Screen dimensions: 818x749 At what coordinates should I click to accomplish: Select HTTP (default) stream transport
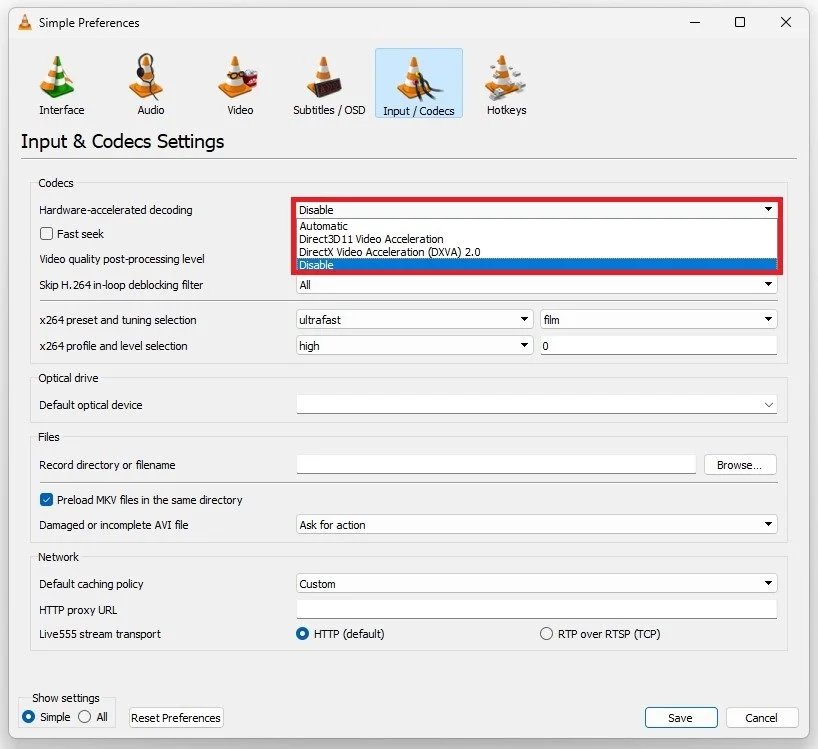[302, 634]
